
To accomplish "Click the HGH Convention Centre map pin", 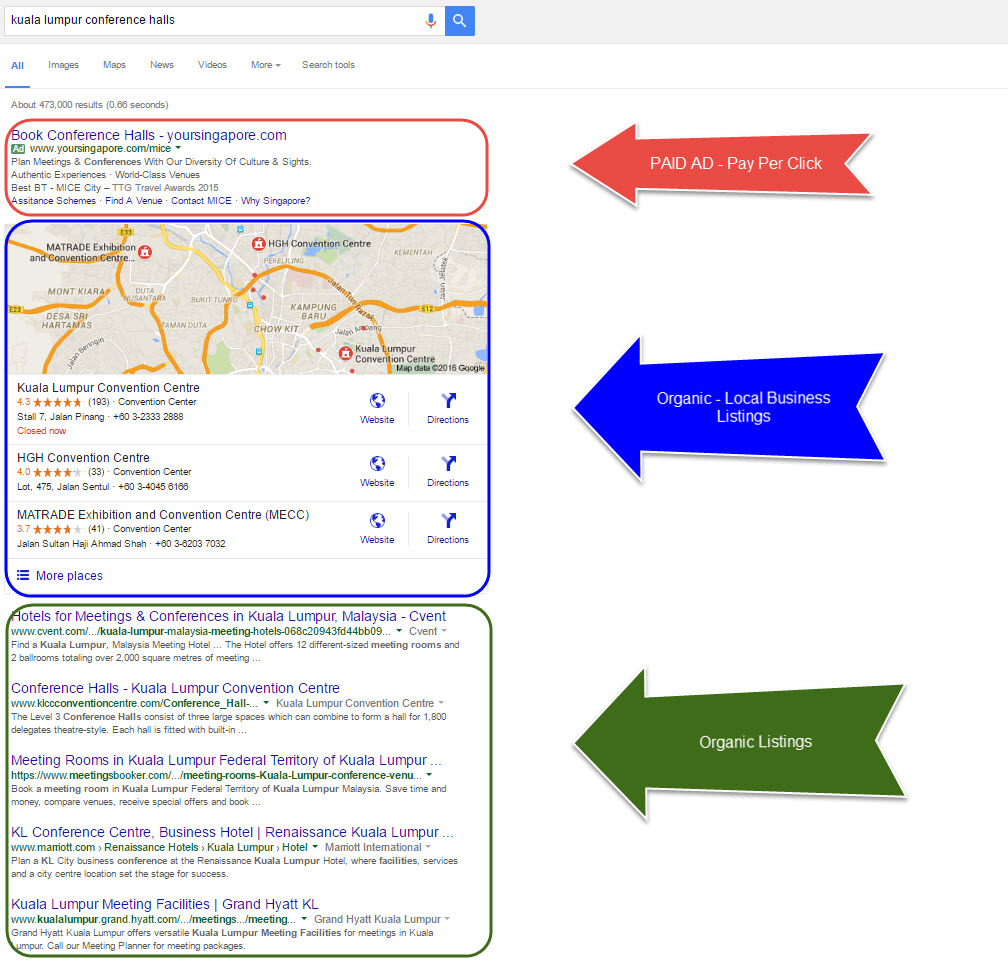I will point(258,244).
